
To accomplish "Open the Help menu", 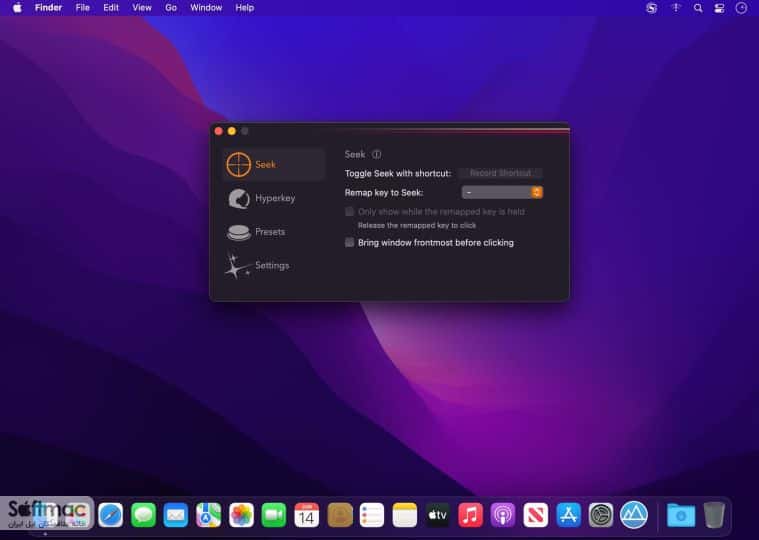I will pyautogui.click(x=244, y=8).
